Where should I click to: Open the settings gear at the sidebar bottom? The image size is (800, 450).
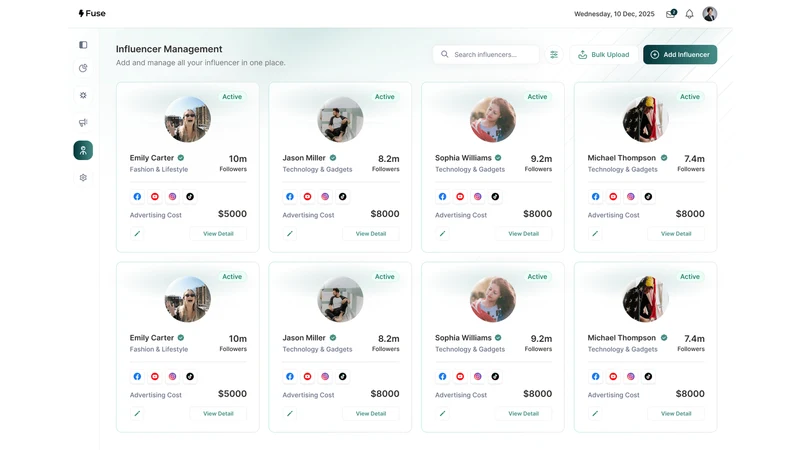pos(83,178)
